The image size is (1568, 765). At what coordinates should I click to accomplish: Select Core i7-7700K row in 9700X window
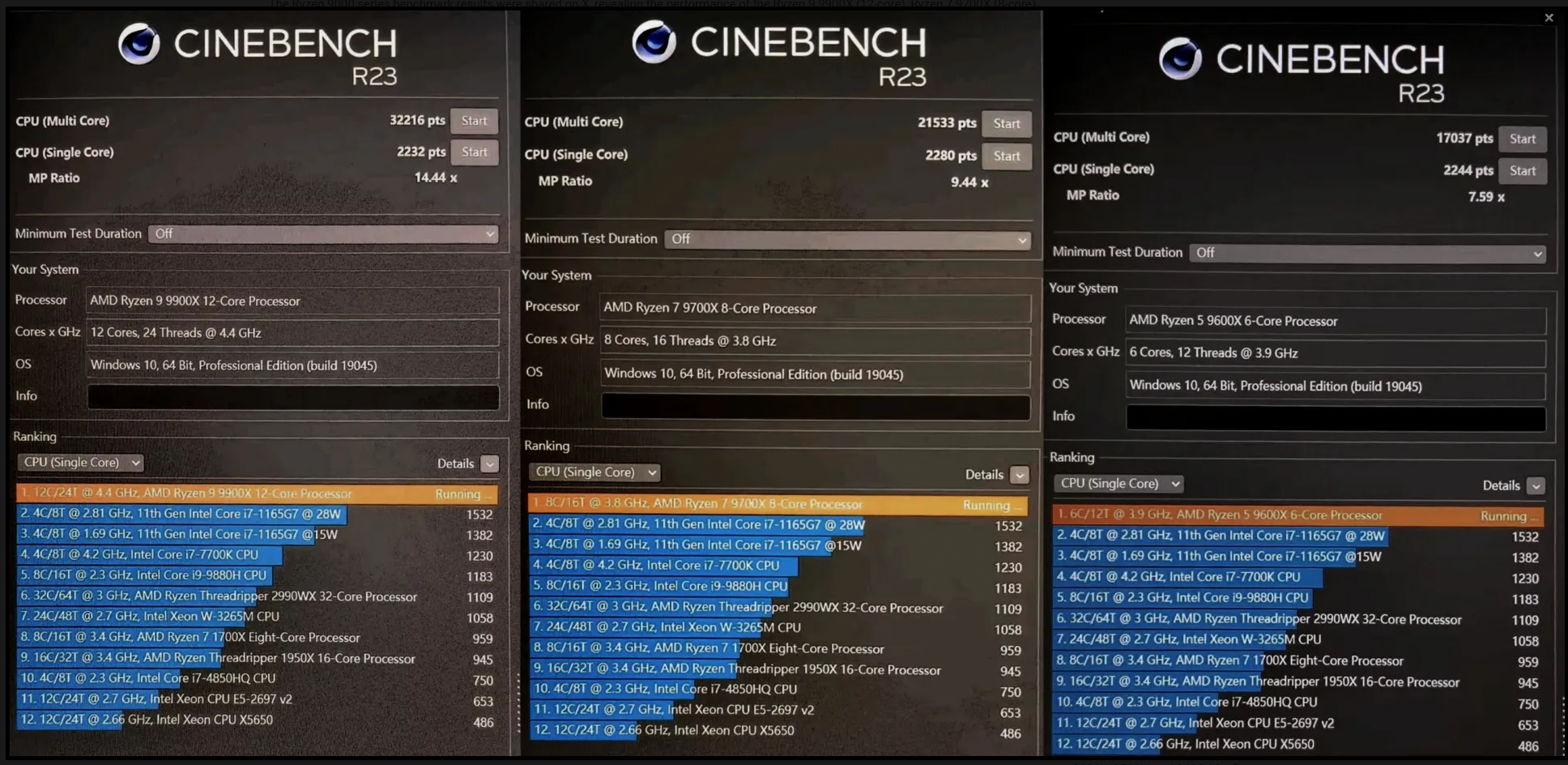tap(778, 566)
